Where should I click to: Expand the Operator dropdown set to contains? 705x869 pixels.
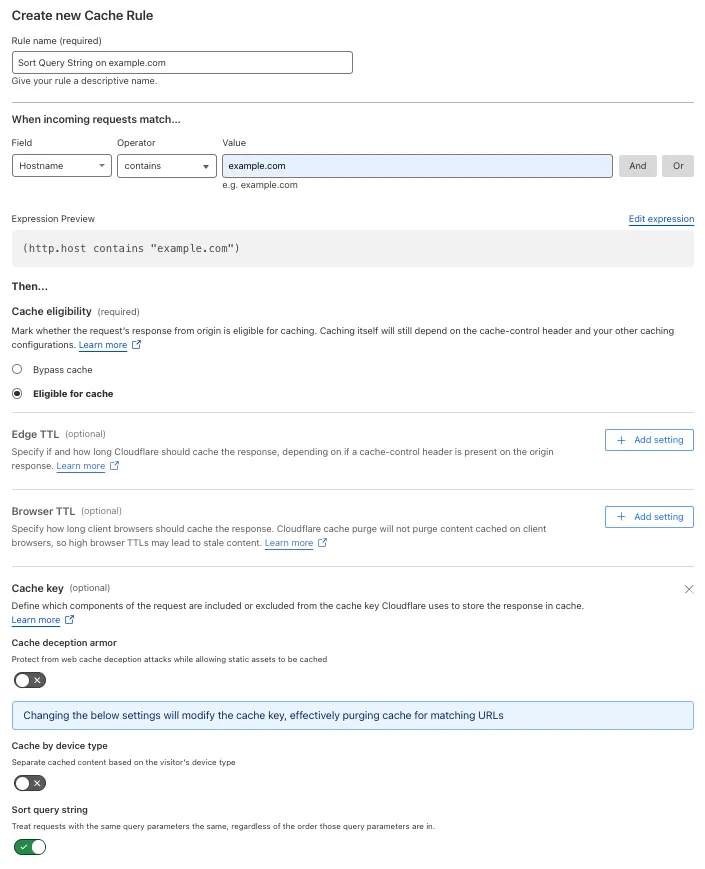tap(166, 165)
